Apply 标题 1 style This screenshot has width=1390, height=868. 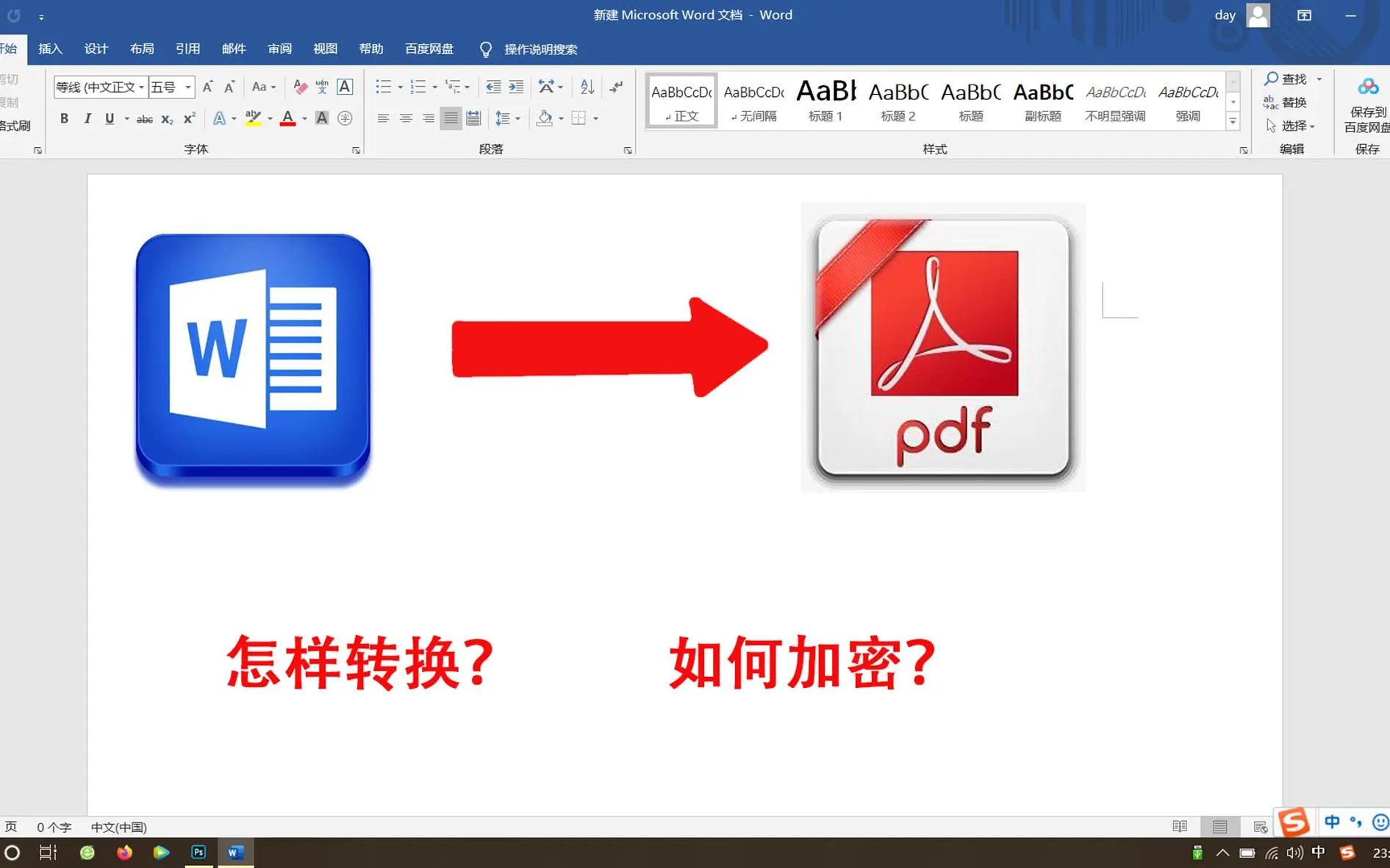coord(825,101)
